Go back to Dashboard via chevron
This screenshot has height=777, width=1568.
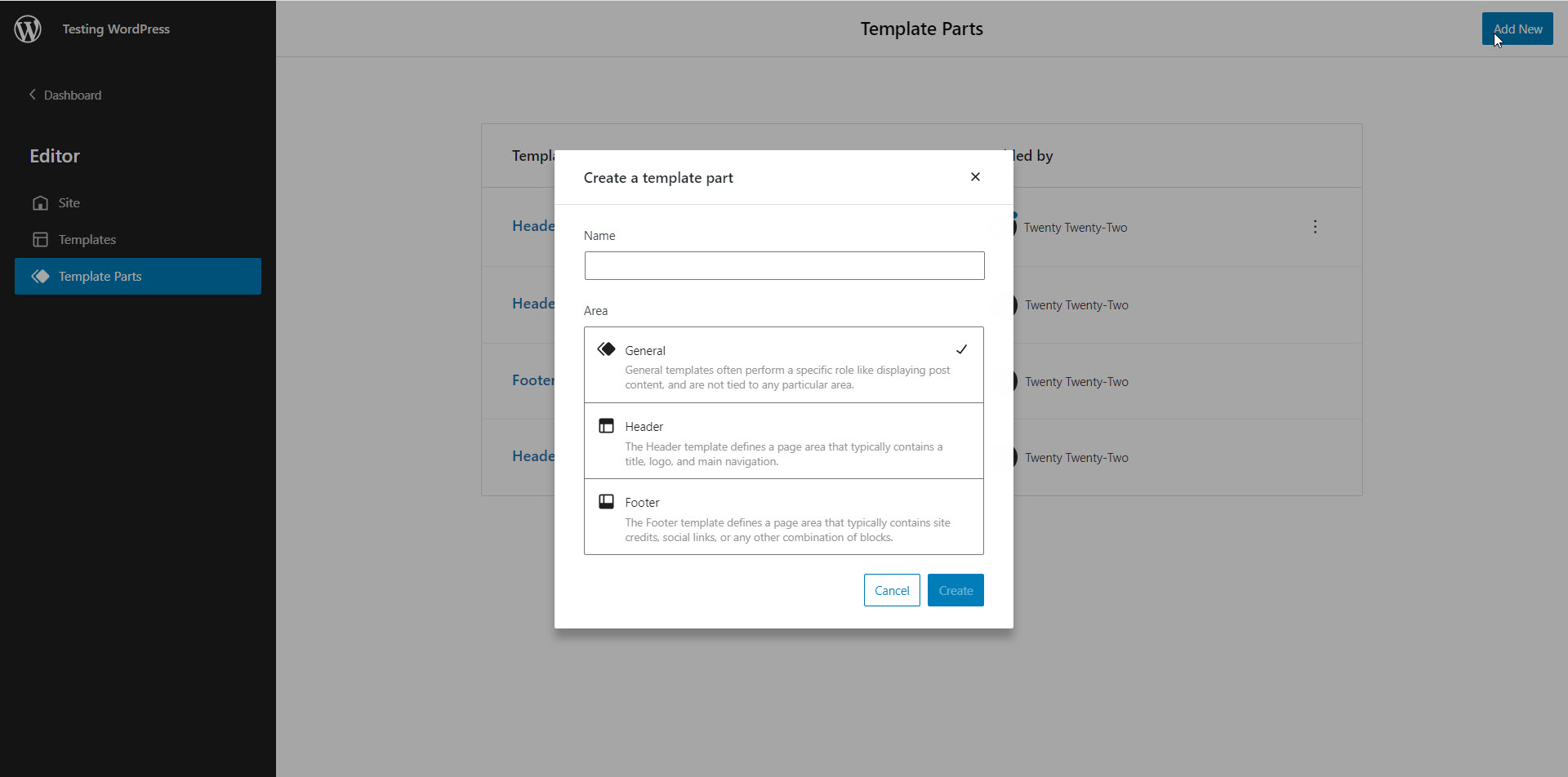pyautogui.click(x=33, y=95)
